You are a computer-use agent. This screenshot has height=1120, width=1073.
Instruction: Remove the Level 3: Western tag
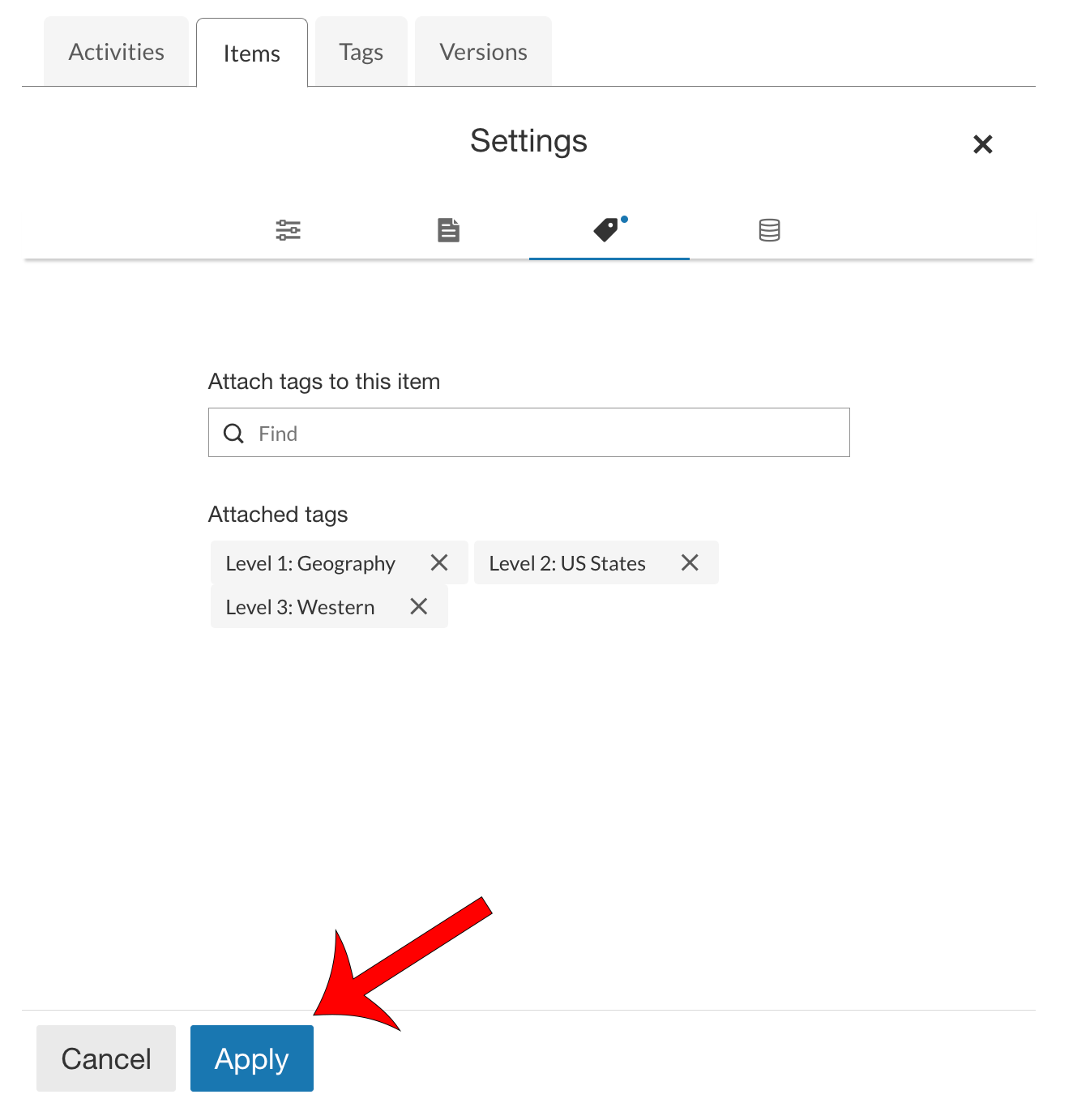[x=419, y=606]
